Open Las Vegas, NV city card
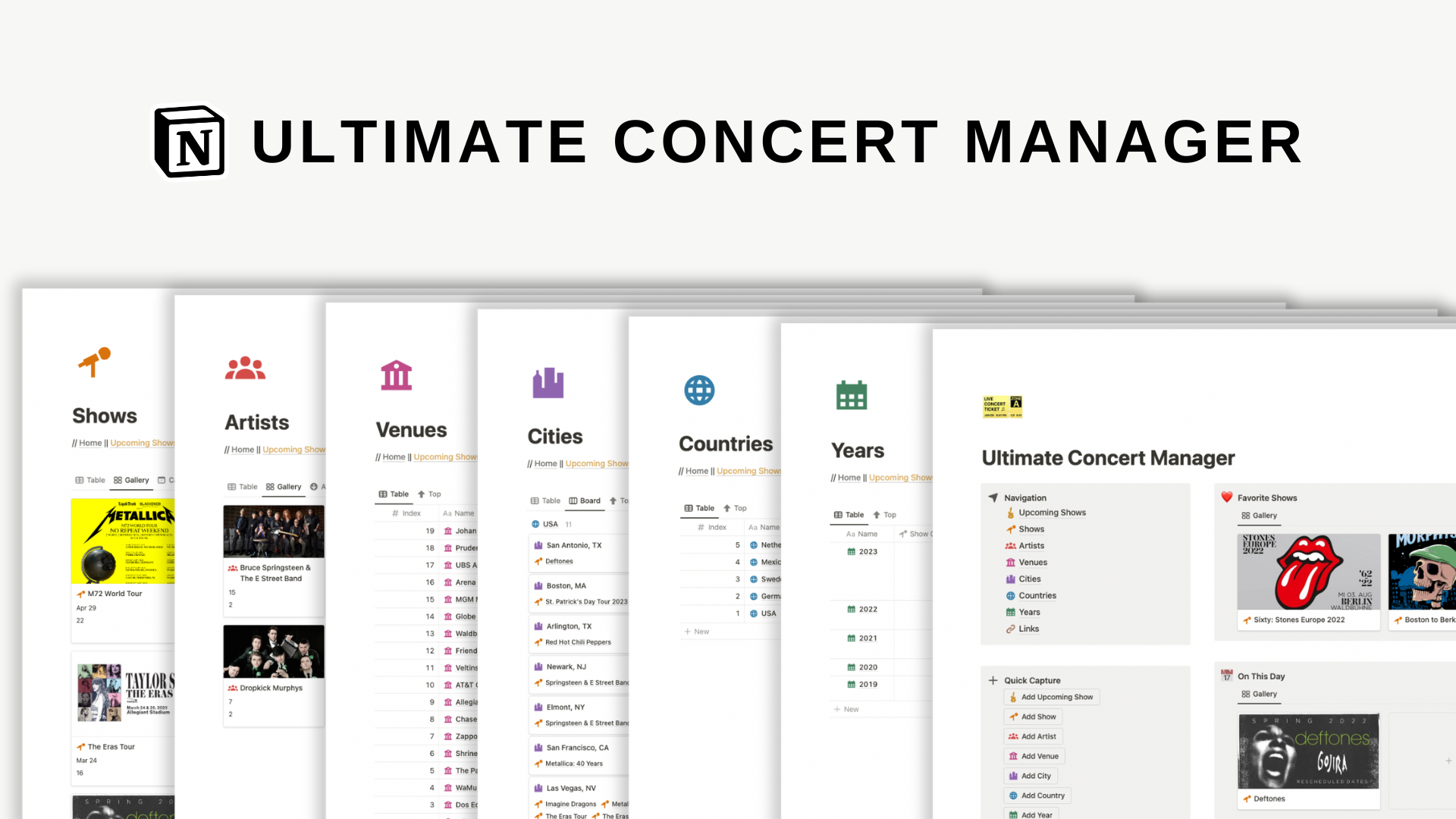The width and height of the screenshot is (1456, 819). (579, 798)
